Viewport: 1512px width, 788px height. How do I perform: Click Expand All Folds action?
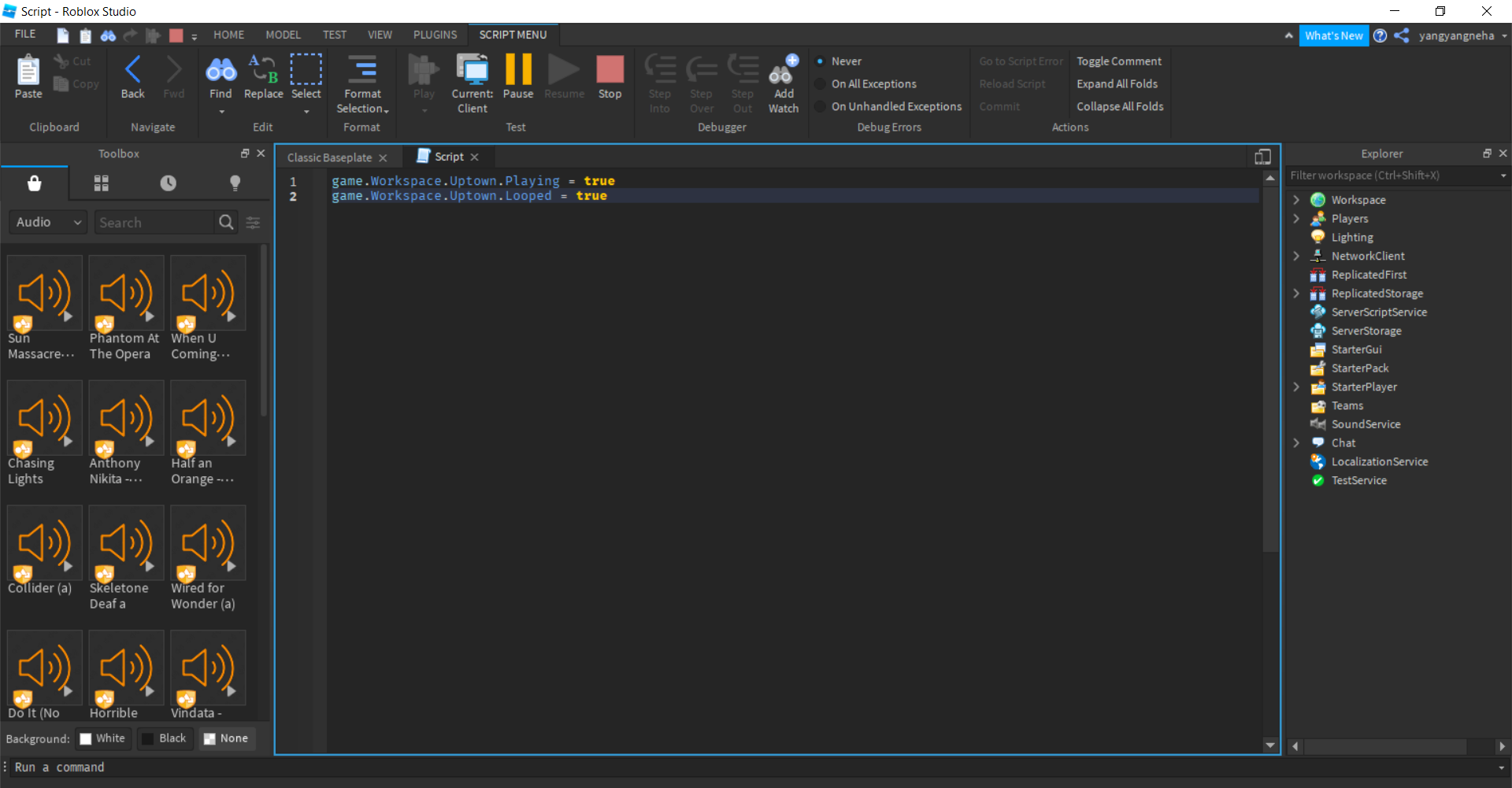tap(1117, 83)
